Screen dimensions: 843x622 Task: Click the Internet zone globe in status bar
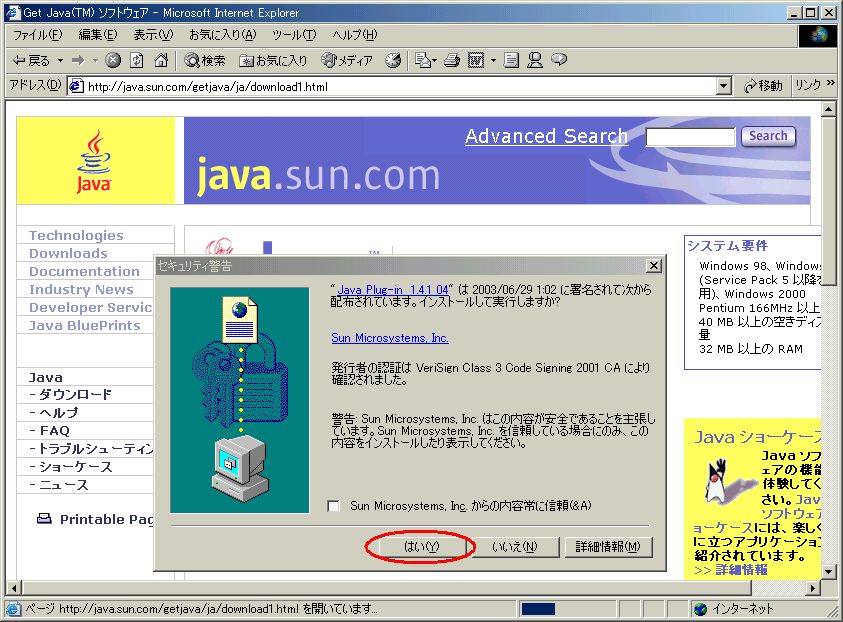click(x=701, y=609)
